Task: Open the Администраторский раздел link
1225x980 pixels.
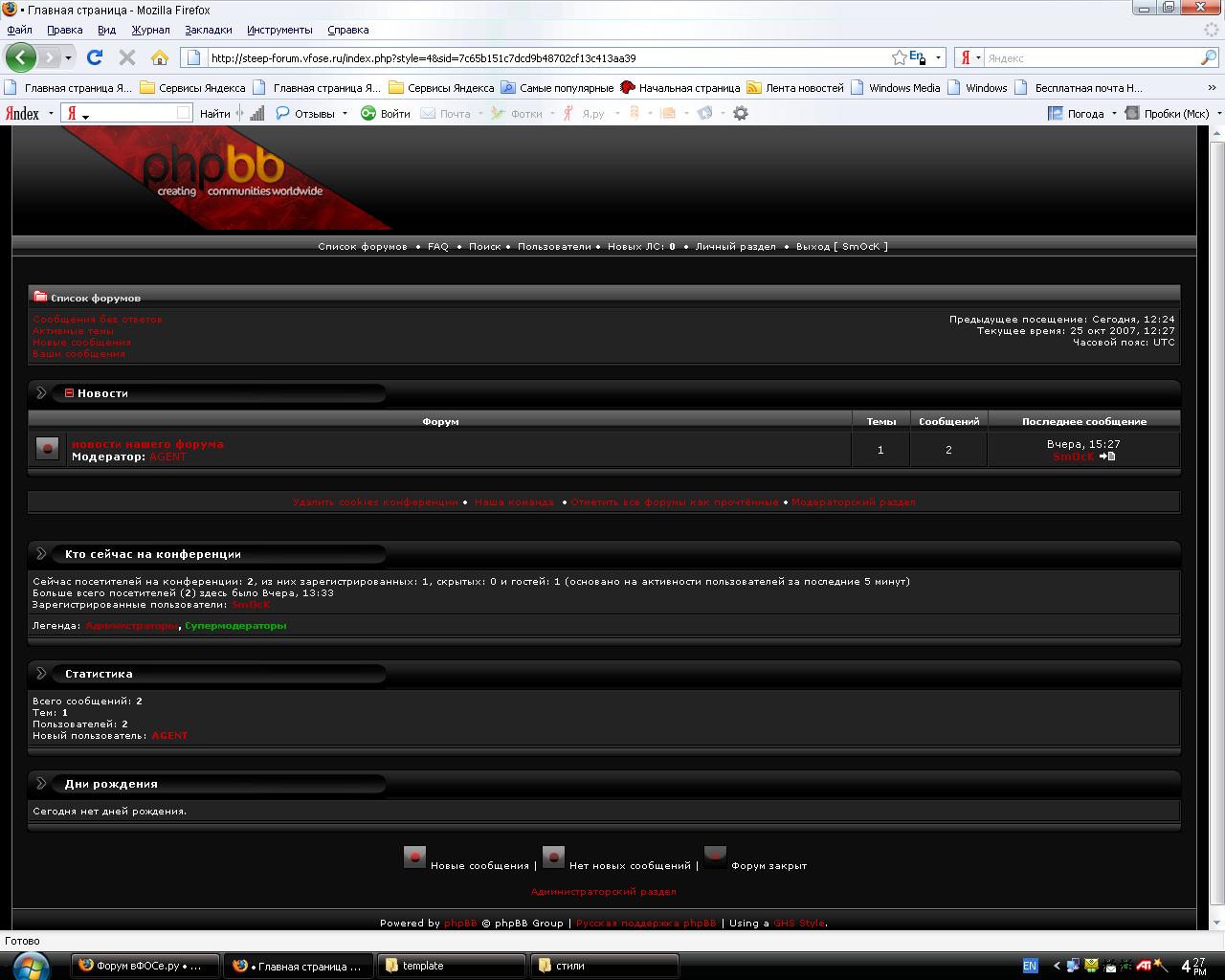Action: click(603, 891)
